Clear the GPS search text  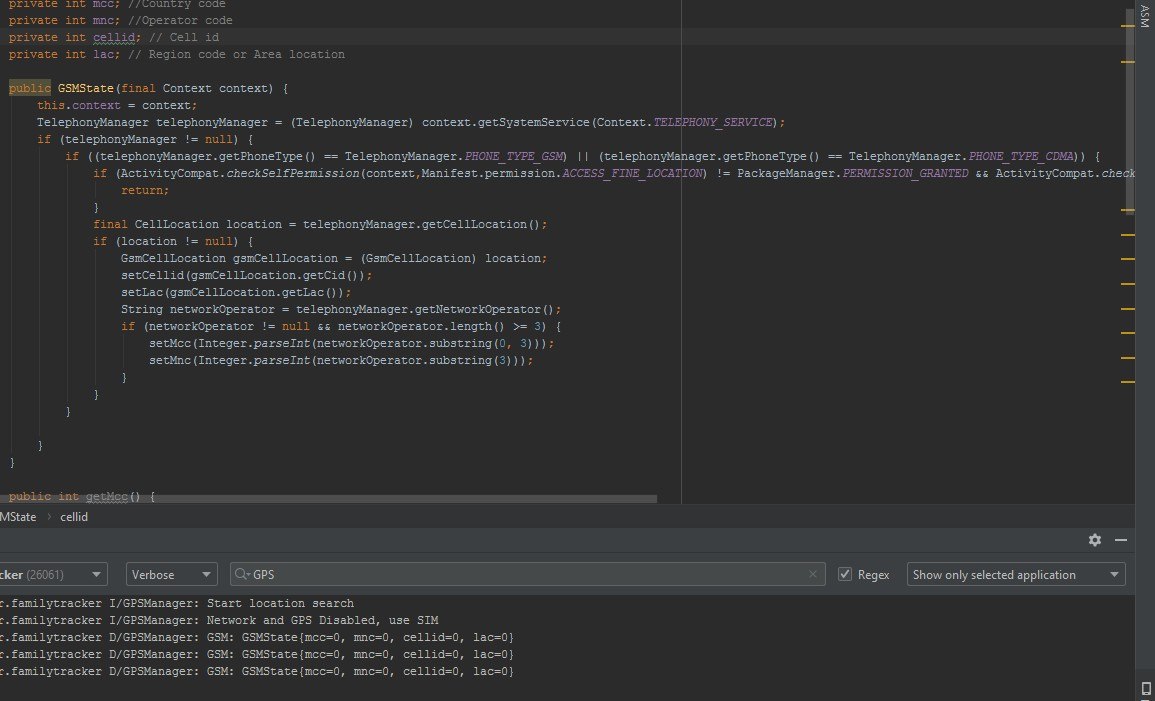point(812,574)
